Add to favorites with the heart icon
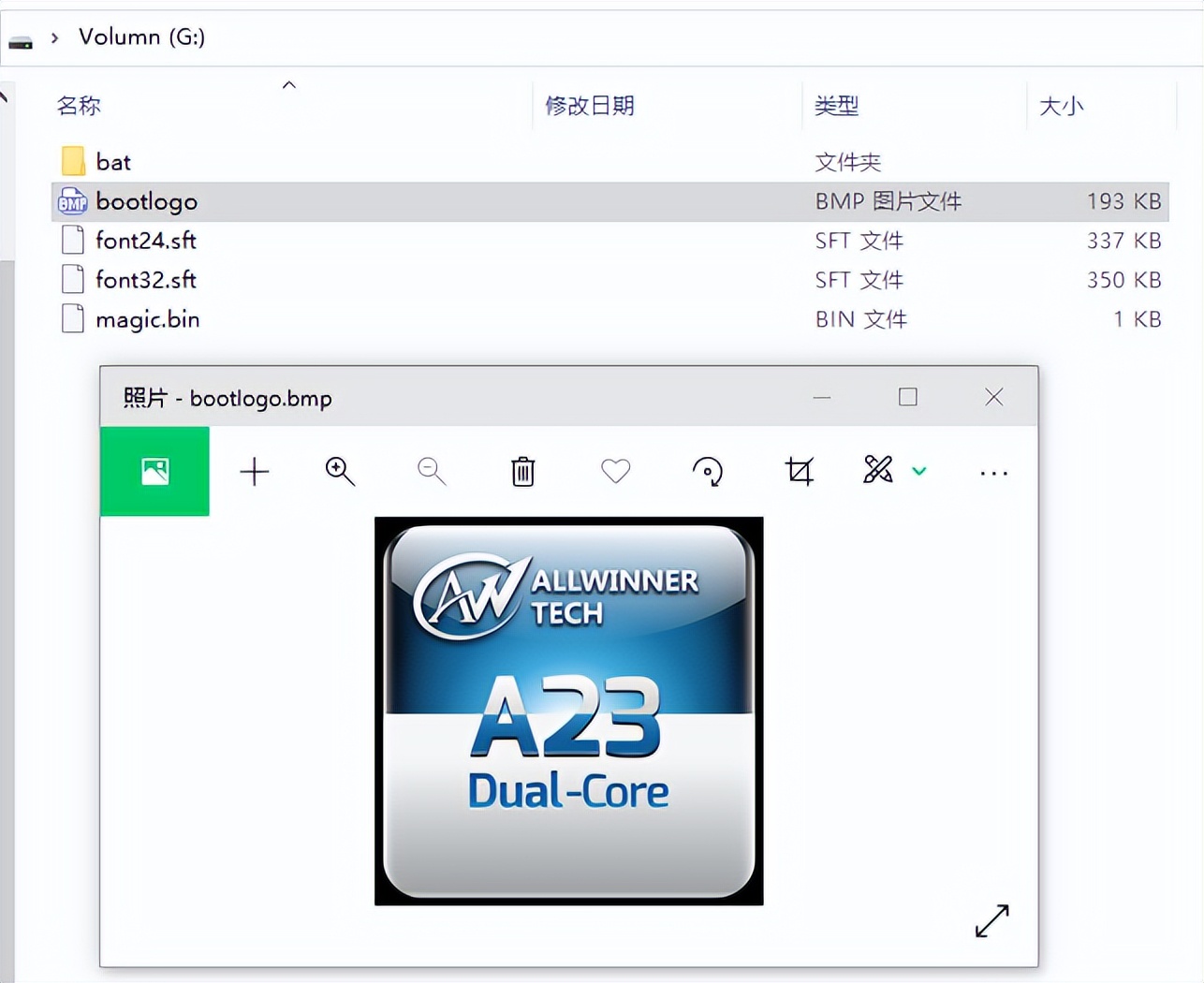Image resolution: width=1204 pixels, height=983 pixels. pyautogui.click(x=615, y=470)
